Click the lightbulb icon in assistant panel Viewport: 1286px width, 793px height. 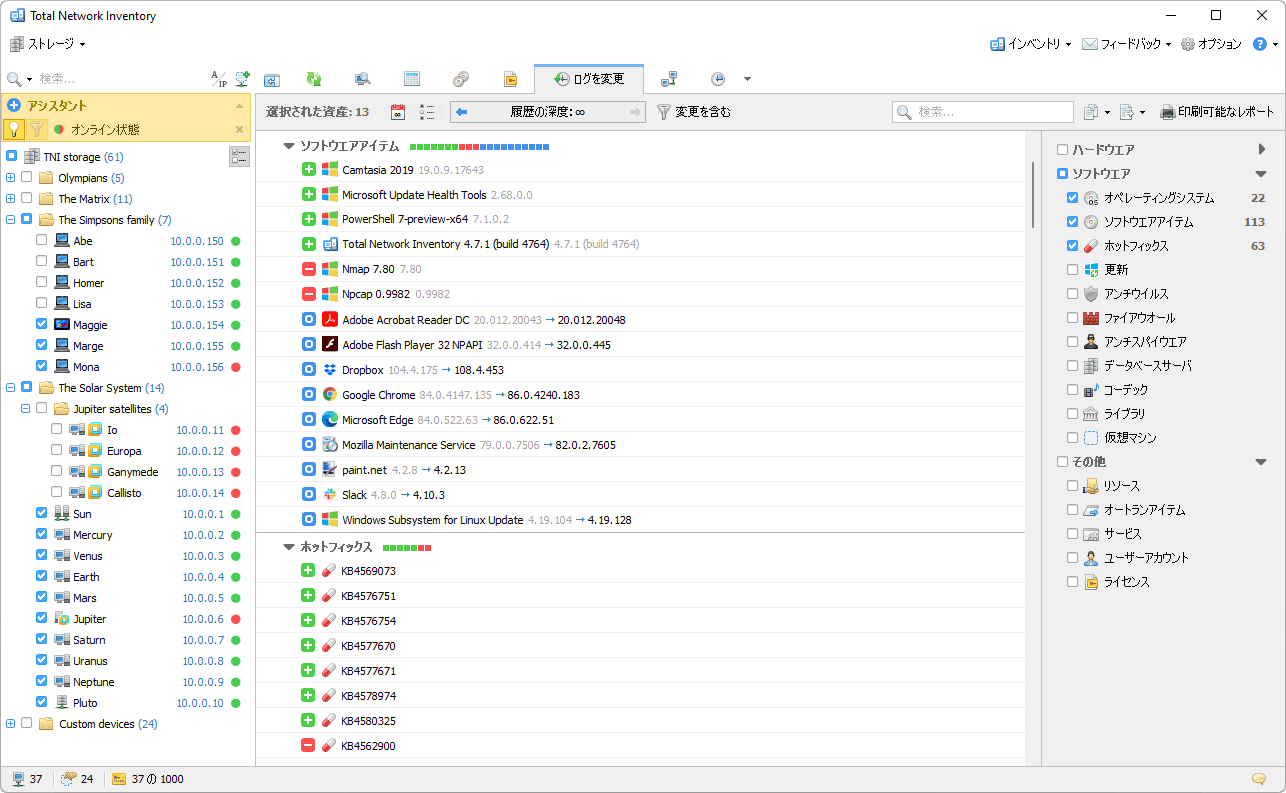point(14,129)
